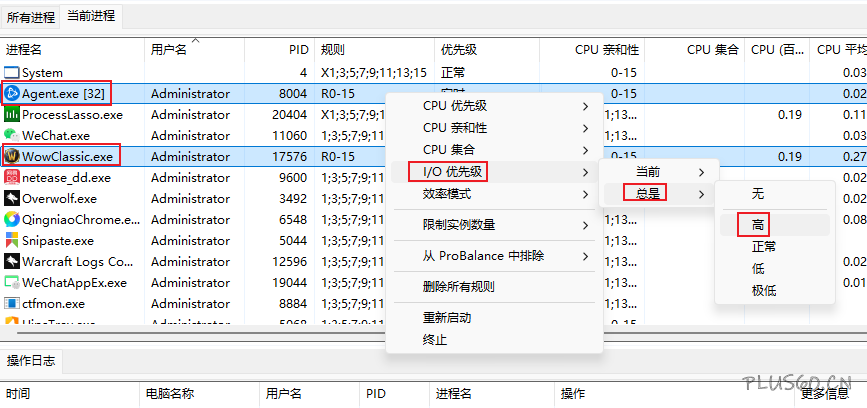Screen dimensions: 867x408
Task: Click the ProcessLasso.exe green icon
Action: (12, 114)
